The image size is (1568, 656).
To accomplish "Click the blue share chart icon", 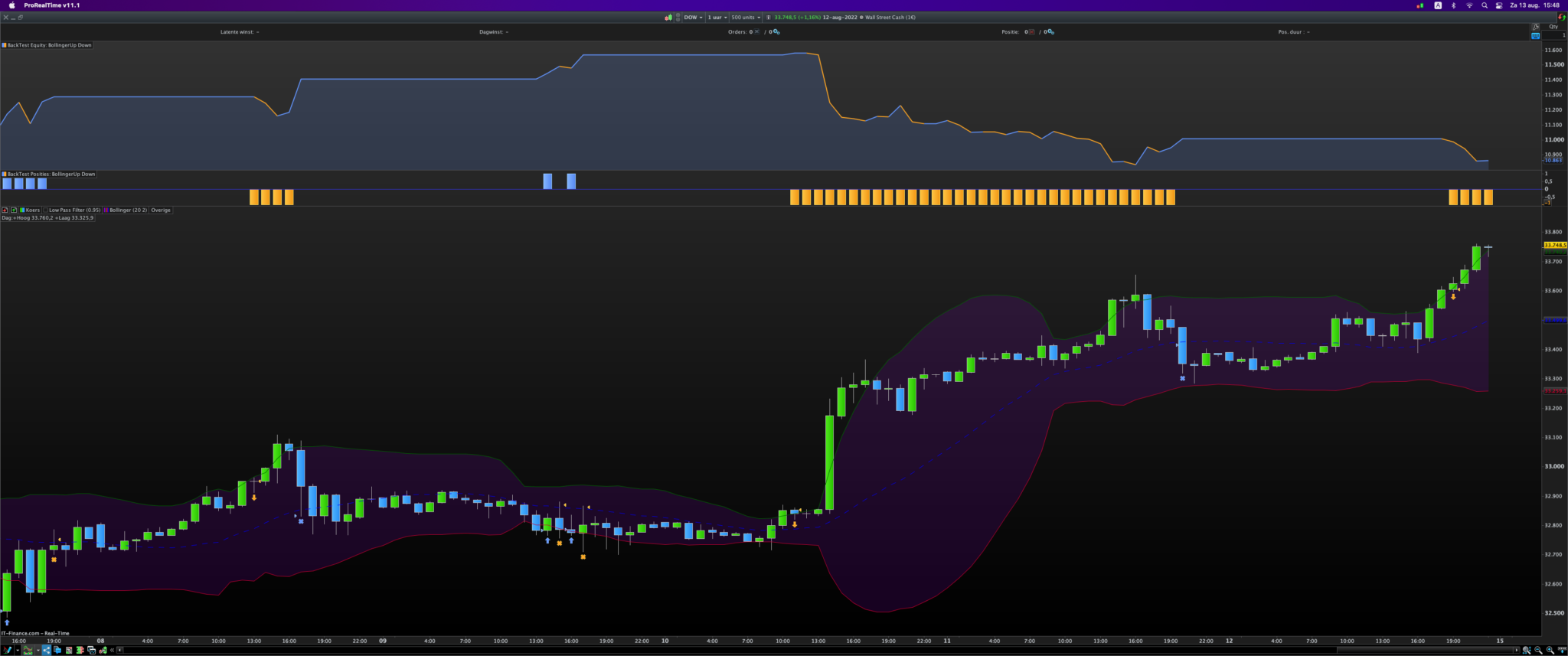I will click(x=46, y=650).
